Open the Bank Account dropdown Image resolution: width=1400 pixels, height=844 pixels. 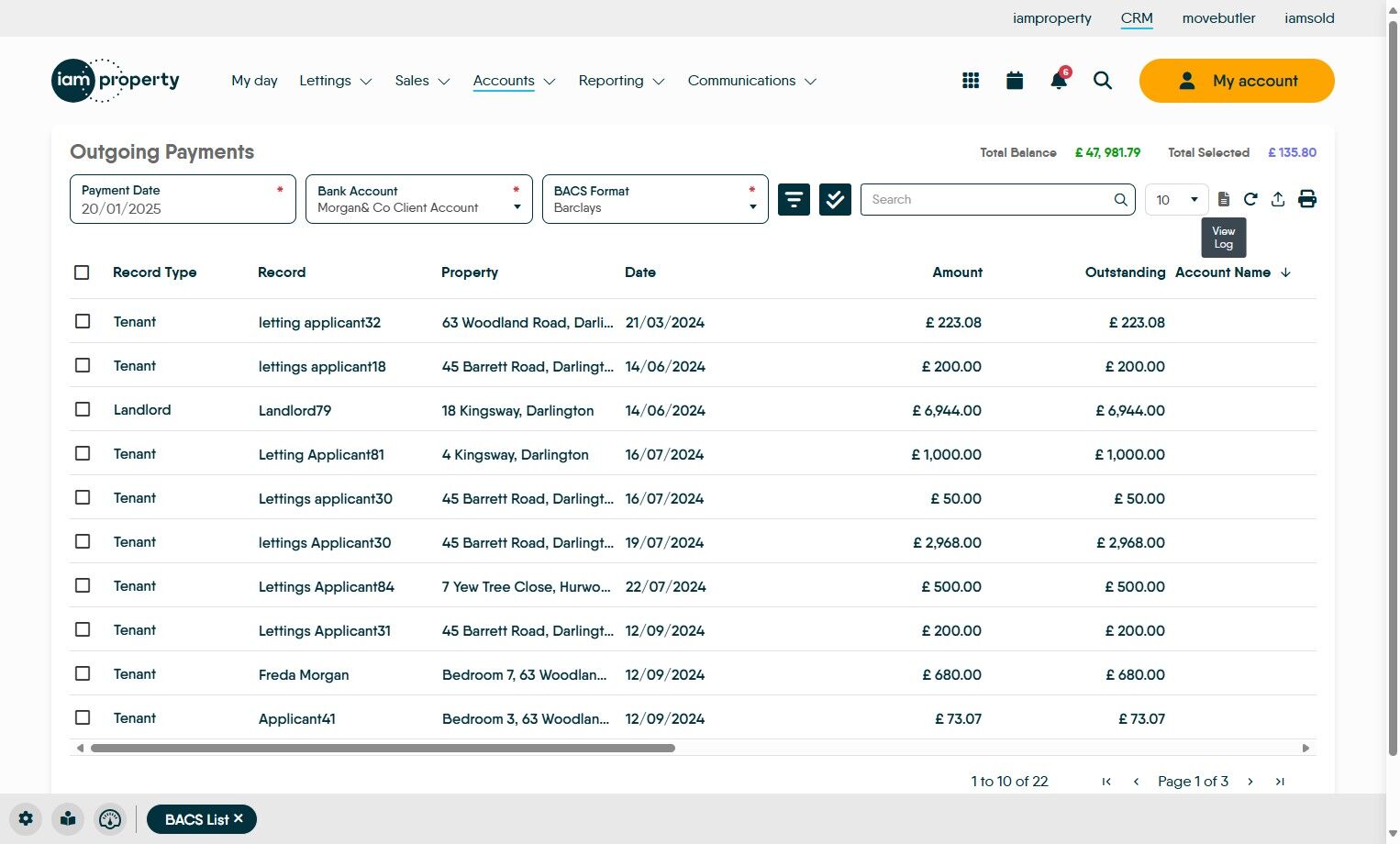[x=418, y=199]
